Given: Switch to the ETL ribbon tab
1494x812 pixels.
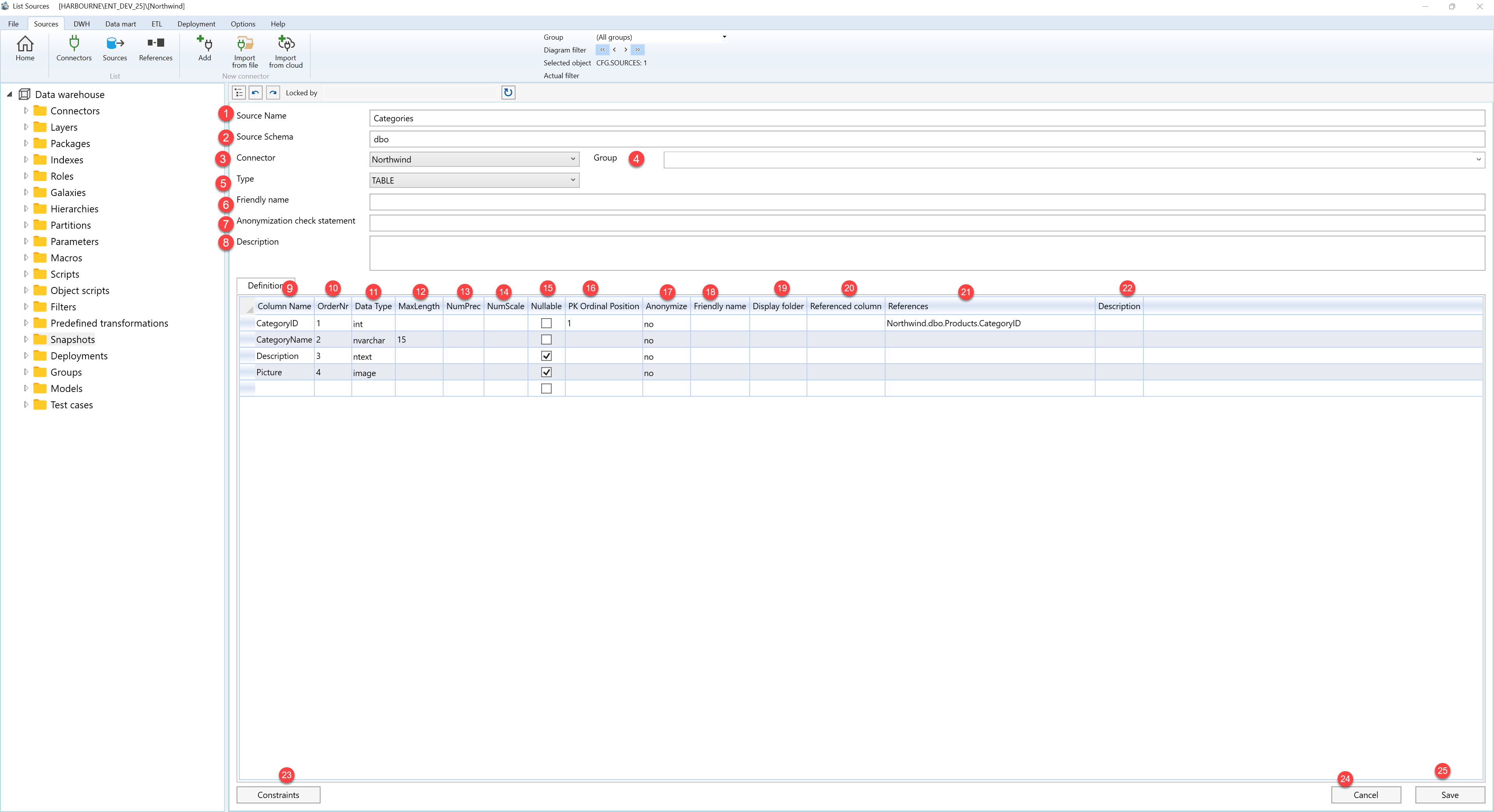Looking at the screenshot, I should (x=156, y=24).
